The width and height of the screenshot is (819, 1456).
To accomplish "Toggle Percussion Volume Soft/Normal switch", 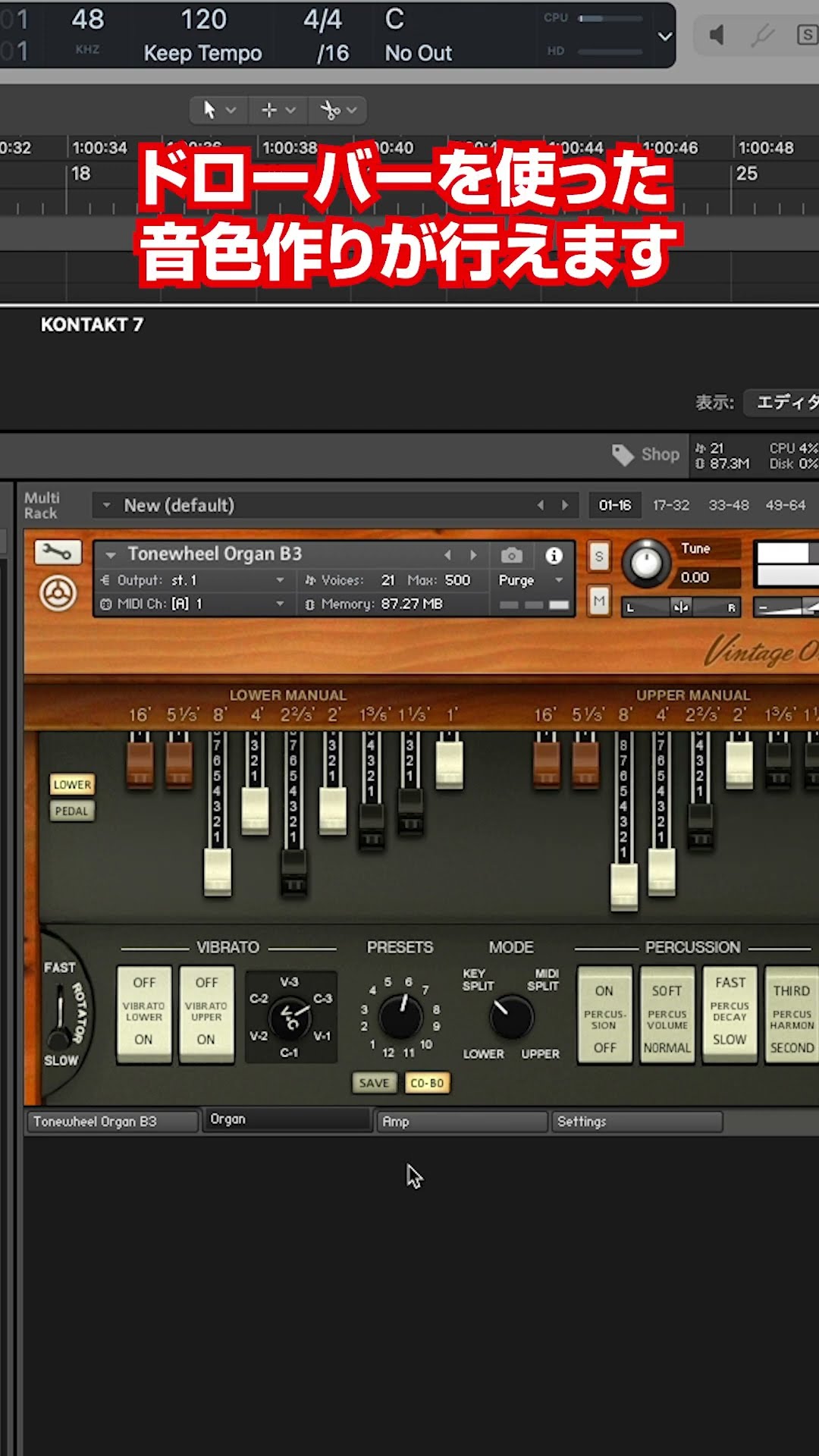I will pos(667,1015).
